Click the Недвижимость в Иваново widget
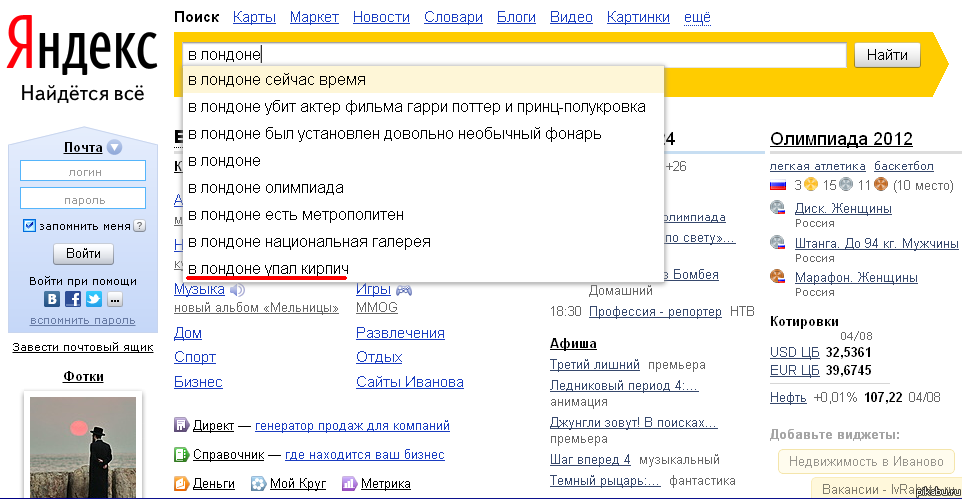Screen dimensions: 962x499 [x=866, y=462]
